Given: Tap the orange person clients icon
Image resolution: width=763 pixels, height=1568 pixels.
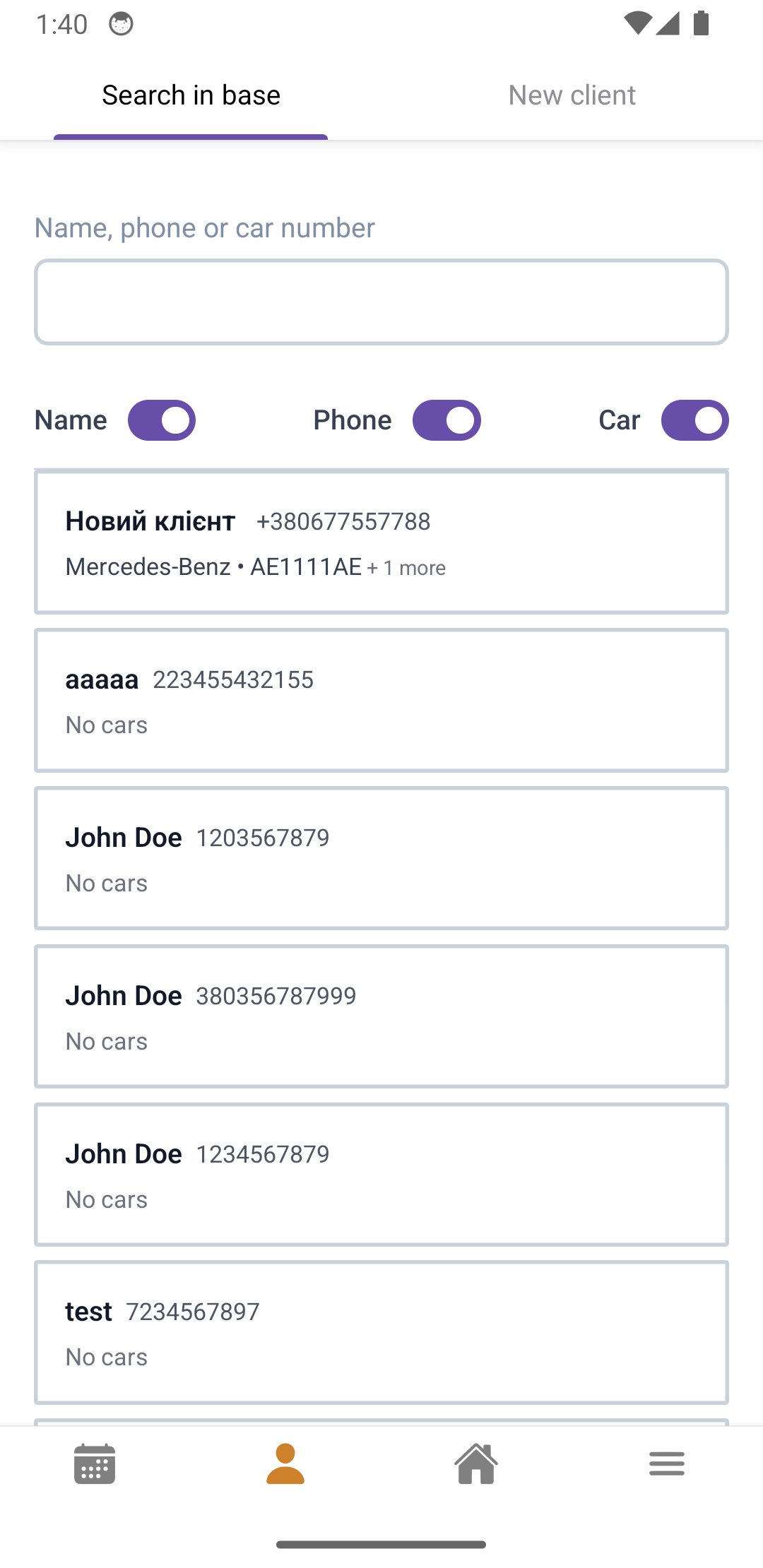Looking at the screenshot, I should coord(285,1463).
